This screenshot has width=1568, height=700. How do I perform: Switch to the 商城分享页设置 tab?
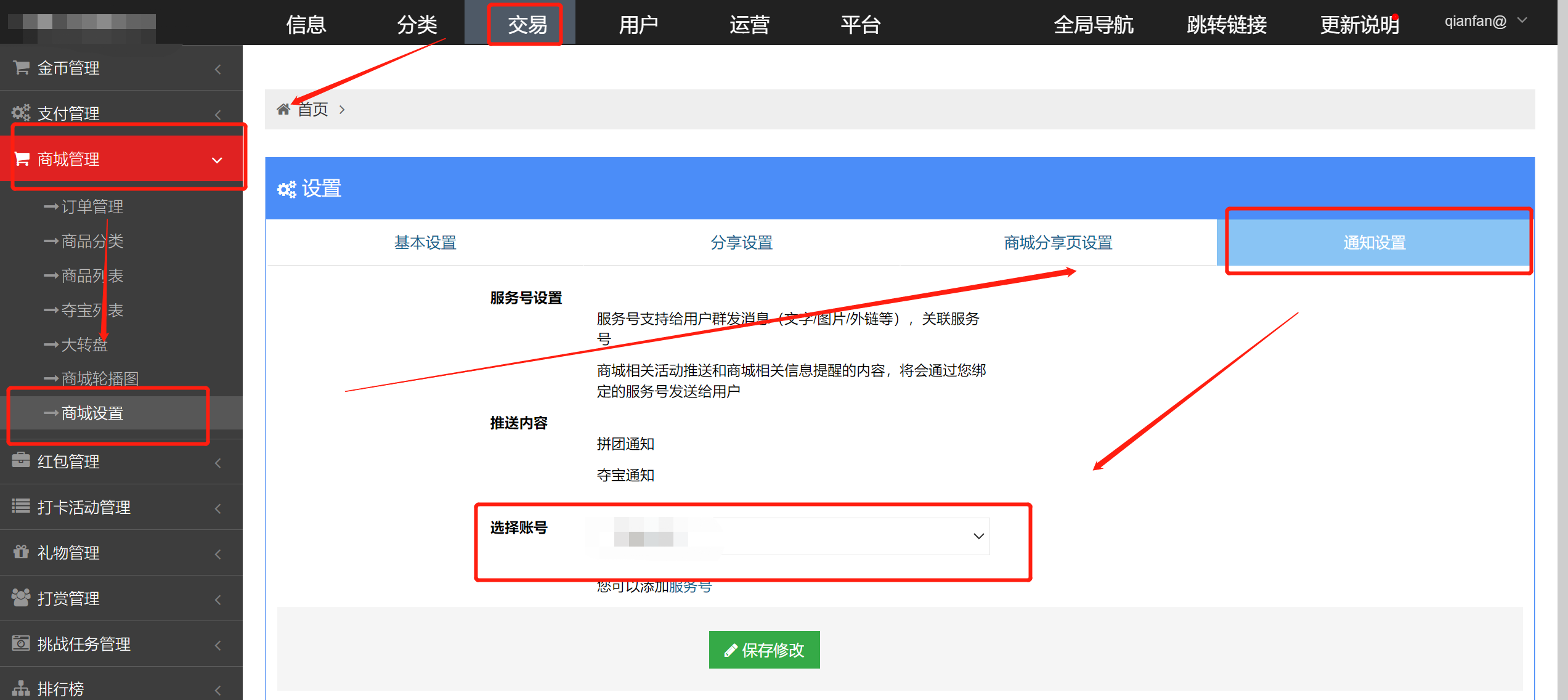pyautogui.click(x=1058, y=242)
